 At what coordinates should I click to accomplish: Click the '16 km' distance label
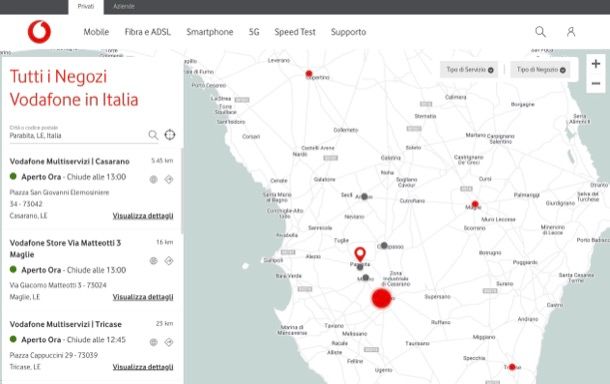[165, 242]
